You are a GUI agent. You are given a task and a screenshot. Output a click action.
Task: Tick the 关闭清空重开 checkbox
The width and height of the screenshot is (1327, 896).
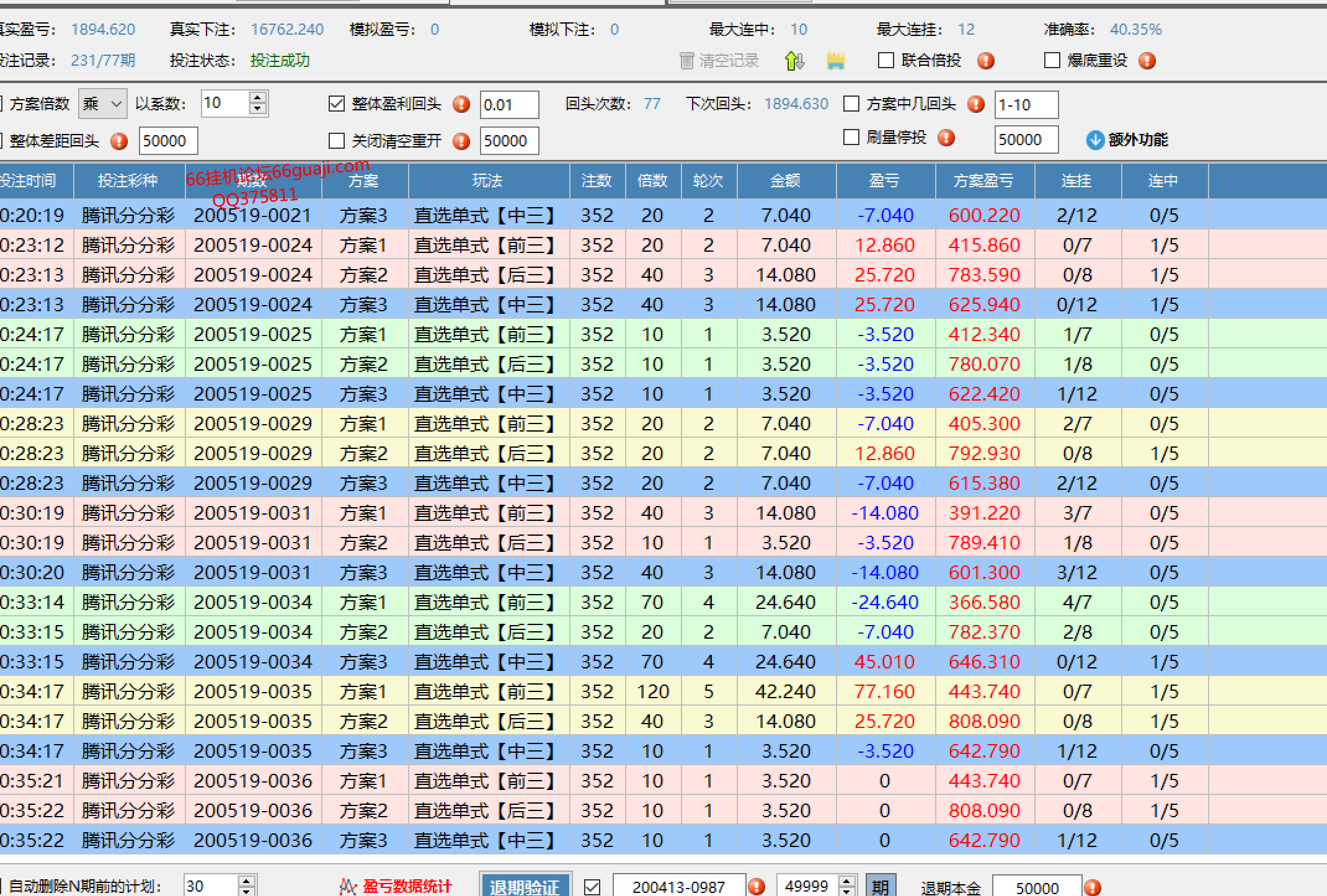coord(337,141)
